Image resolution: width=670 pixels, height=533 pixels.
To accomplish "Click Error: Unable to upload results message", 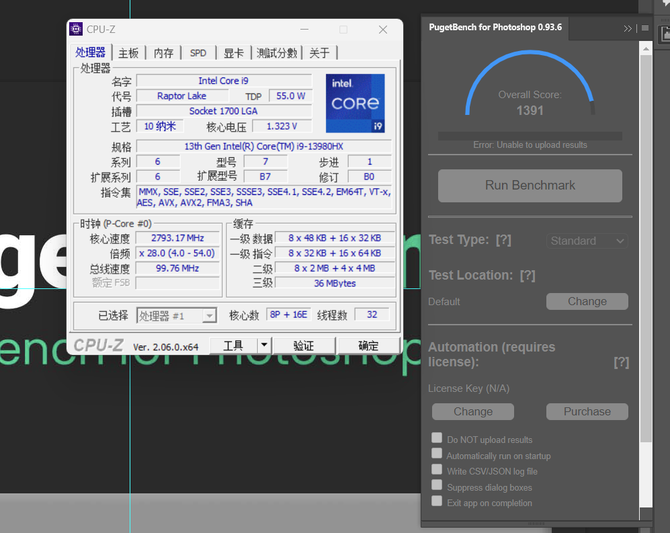I will [x=530, y=145].
